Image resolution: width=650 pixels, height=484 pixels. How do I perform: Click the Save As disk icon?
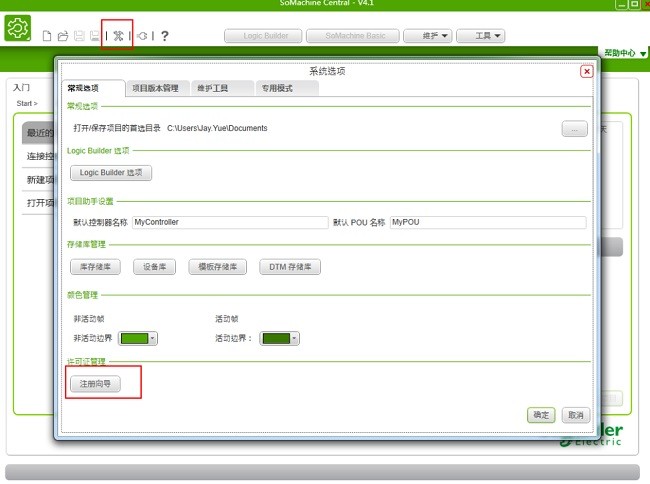click(x=95, y=36)
